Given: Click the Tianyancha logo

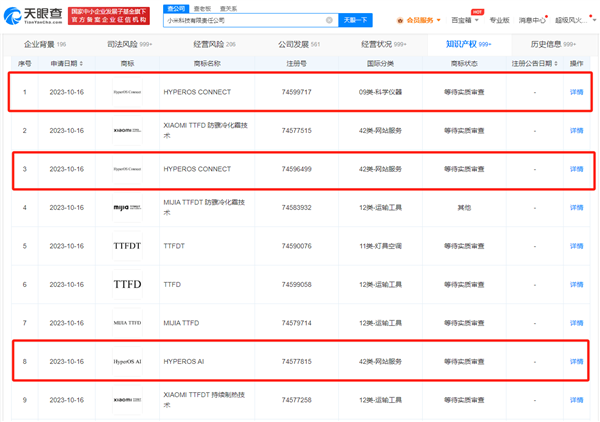Looking at the screenshot, I should pyautogui.click(x=33, y=16).
